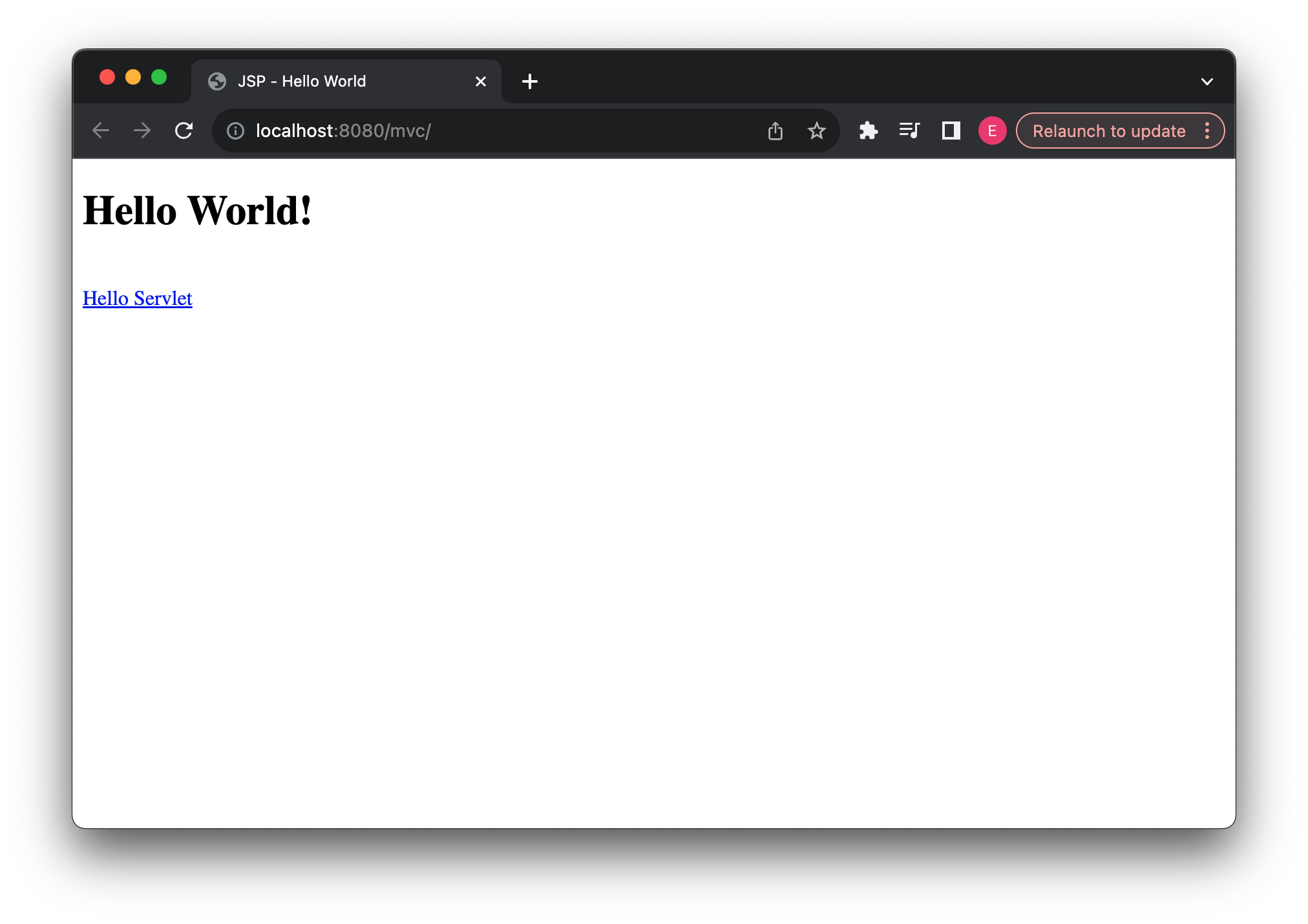Click the yellow minimize traffic light
Image resolution: width=1308 pixels, height=924 pixels.
coord(133,77)
